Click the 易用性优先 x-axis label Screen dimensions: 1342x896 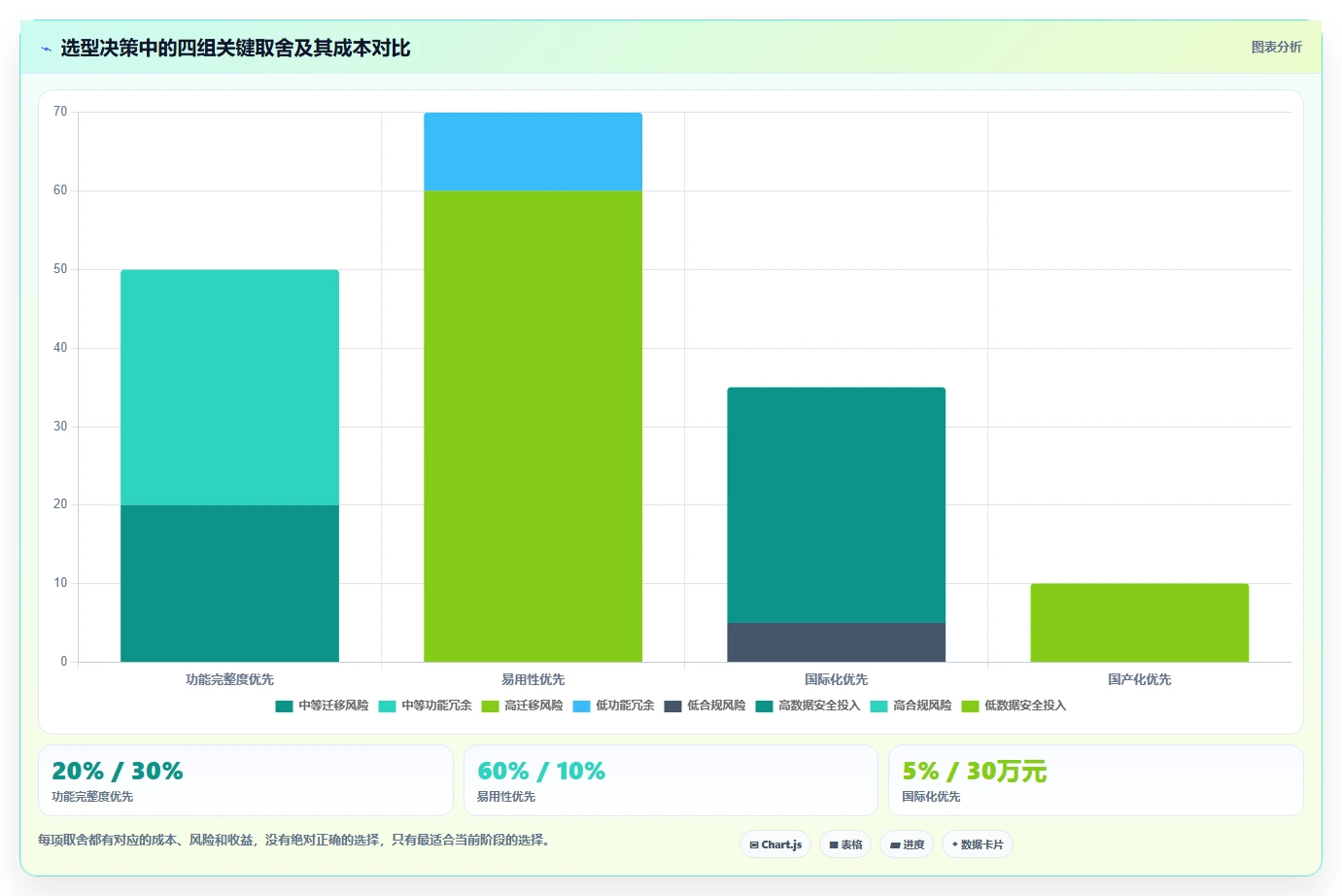click(533, 679)
